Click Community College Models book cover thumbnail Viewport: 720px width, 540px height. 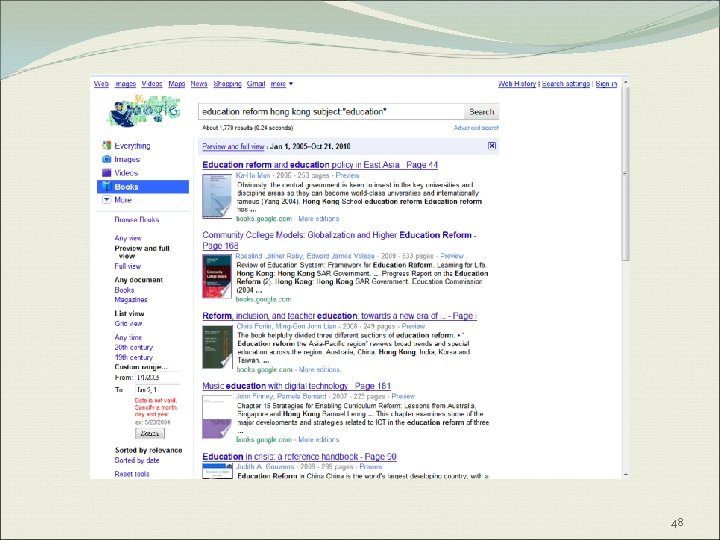pyautogui.click(x=217, y=276)
